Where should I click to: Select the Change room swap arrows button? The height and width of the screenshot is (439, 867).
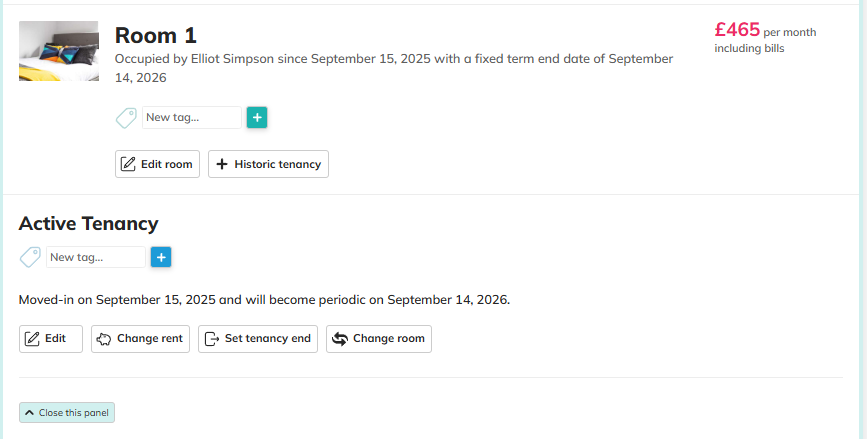(x=379, y=339)
